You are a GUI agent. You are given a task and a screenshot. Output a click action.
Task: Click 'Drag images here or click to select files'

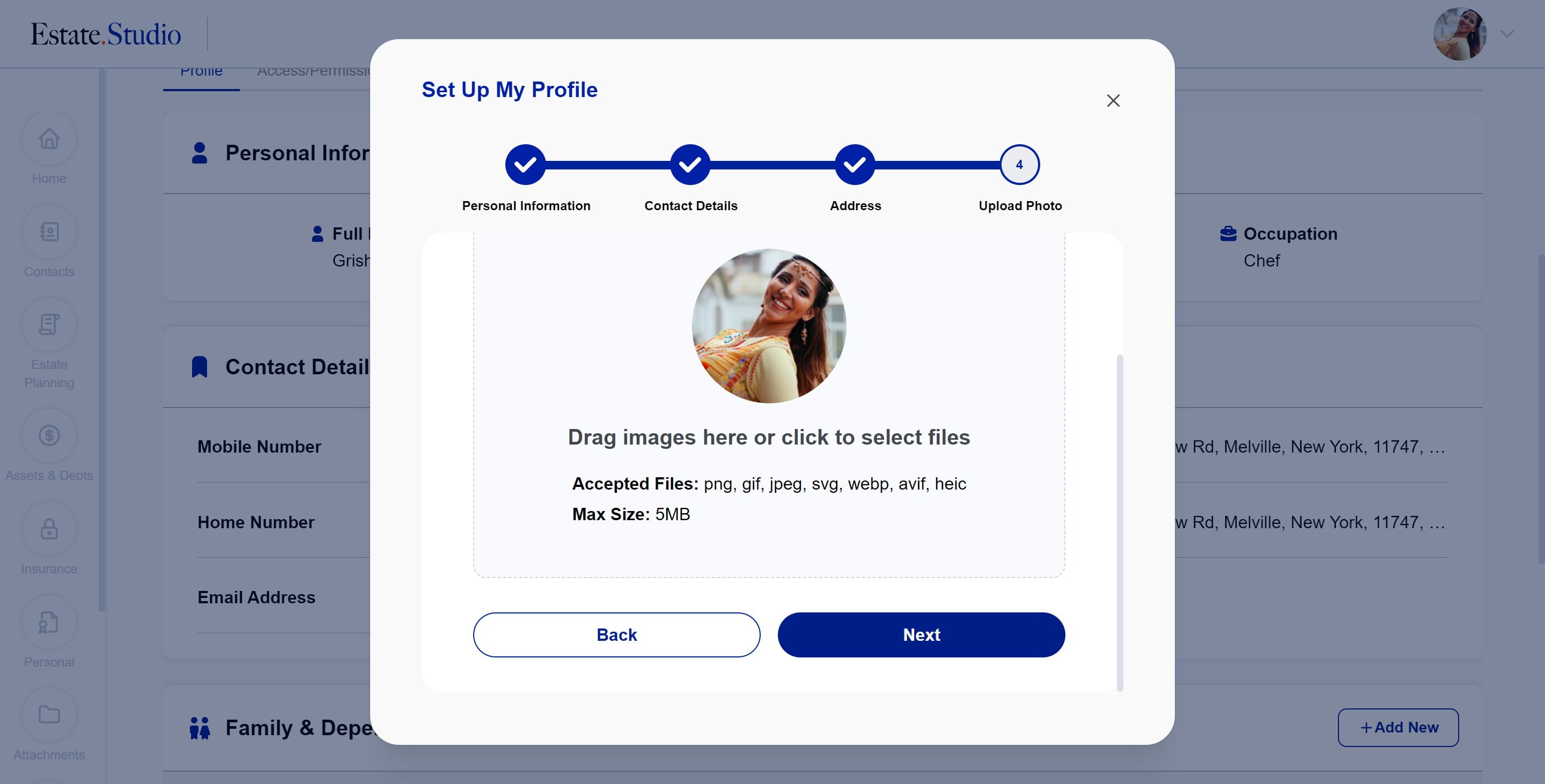[x=769, y=438]
